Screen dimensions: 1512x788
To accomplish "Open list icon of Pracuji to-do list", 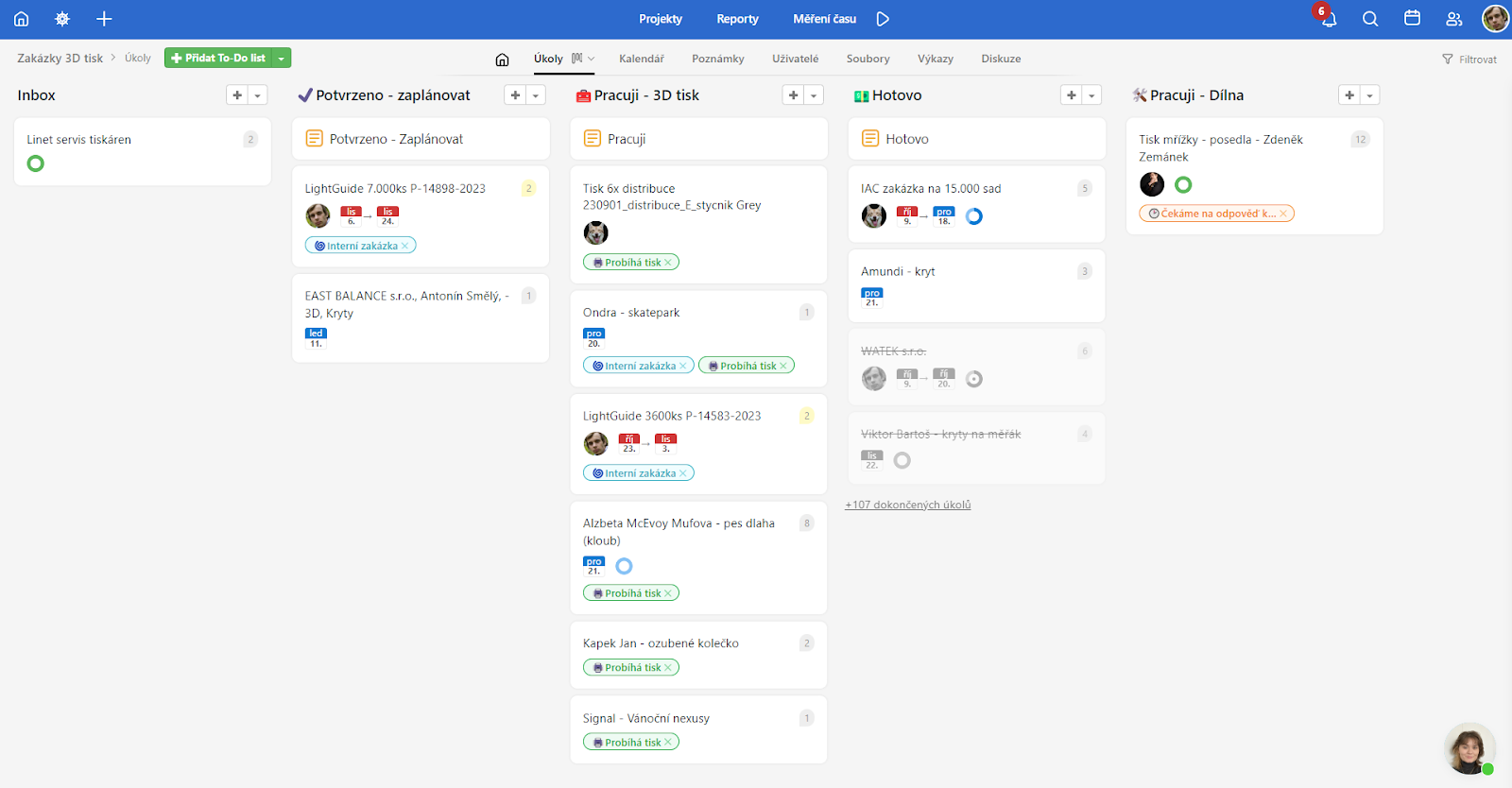I will 593,139.
